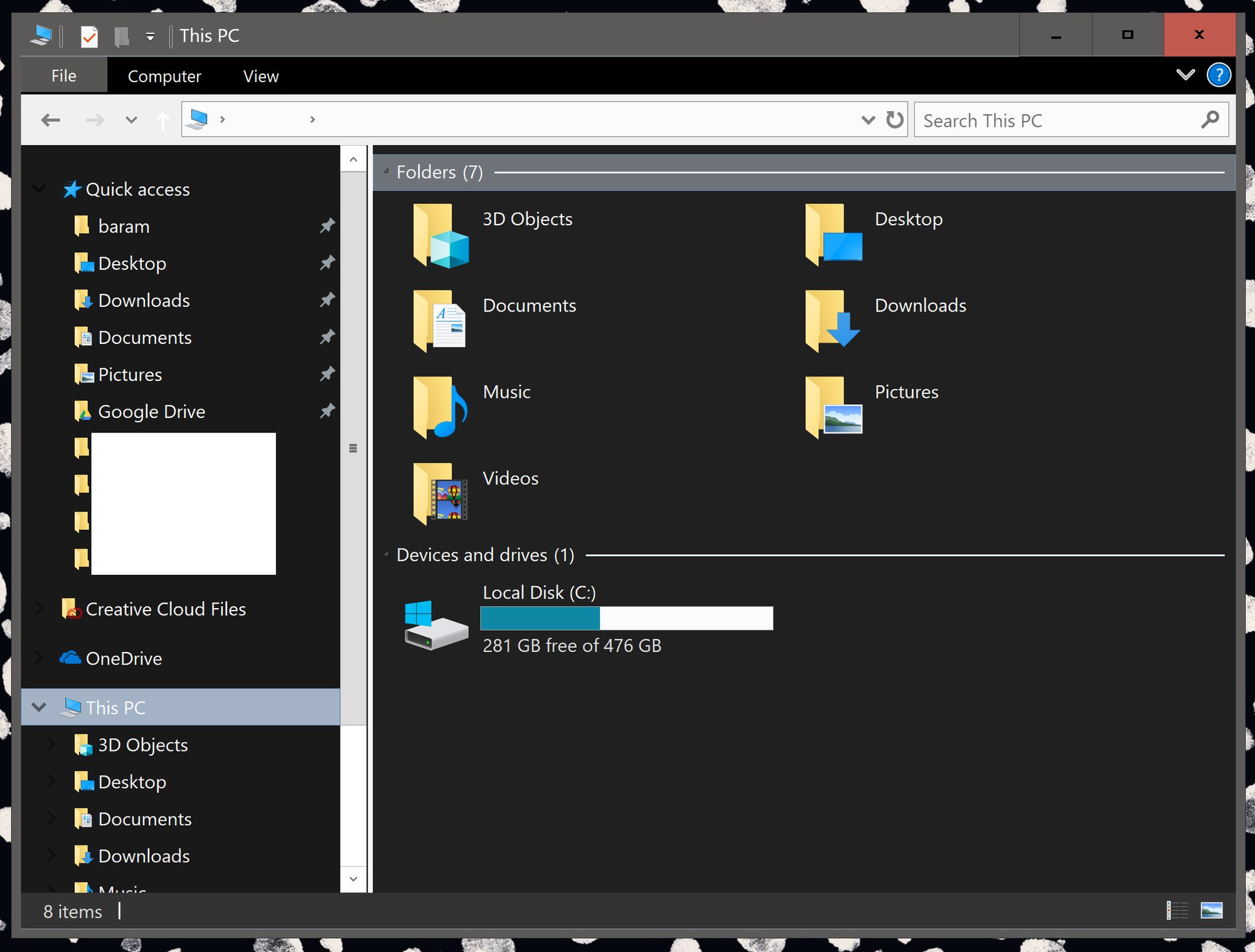Collapse the Folders (7) group
Image resolution: width=1255 pixels, height=952 pixels.
[386, 171]
